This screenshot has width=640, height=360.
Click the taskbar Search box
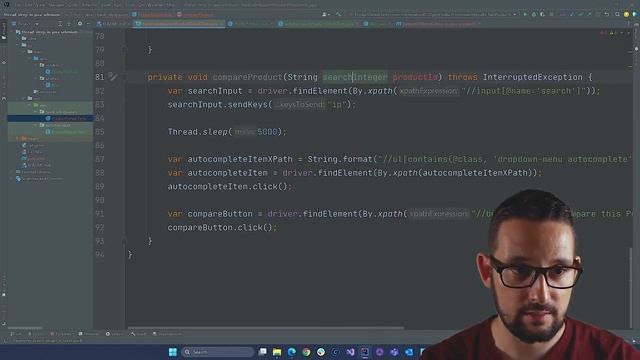(x=218, y=352)
